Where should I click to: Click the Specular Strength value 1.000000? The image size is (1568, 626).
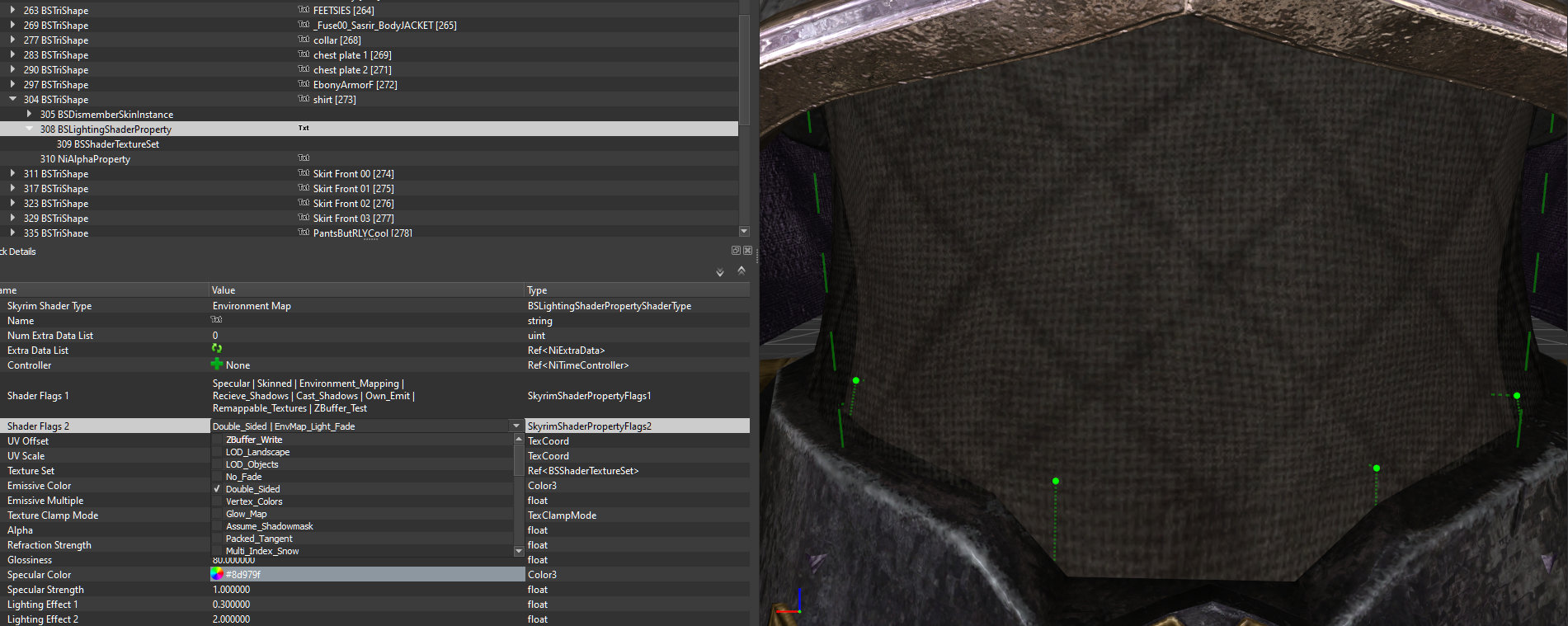[231, 589]
